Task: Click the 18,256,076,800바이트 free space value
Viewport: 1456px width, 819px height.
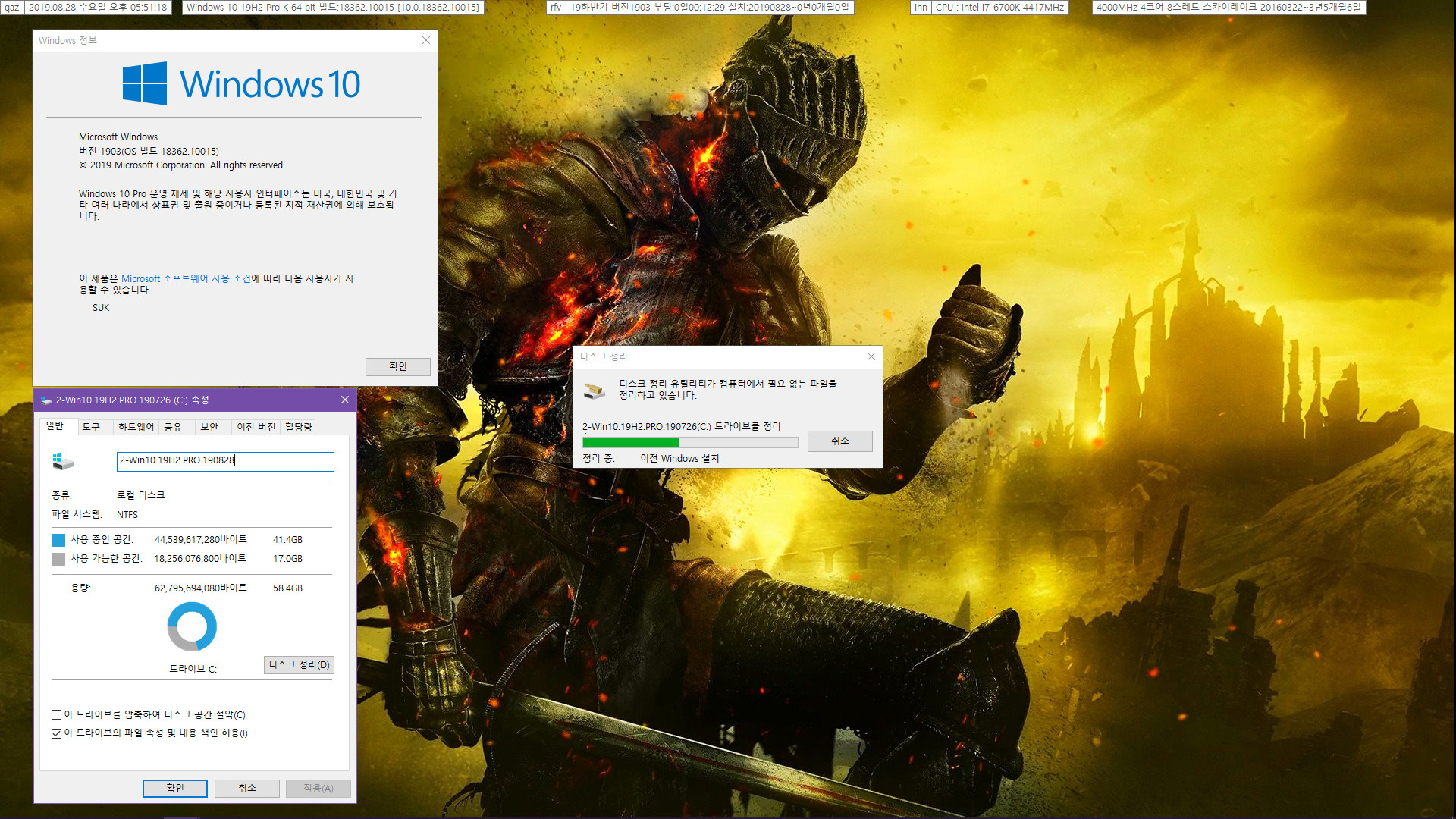Action: point(200,559)
